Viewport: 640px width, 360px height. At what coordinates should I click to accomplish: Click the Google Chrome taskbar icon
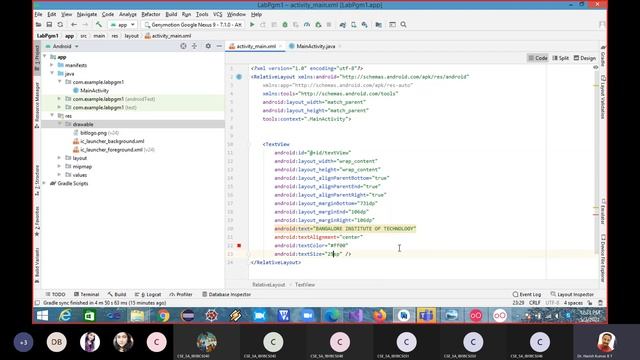pyautogui.click(x=164, y=316)
